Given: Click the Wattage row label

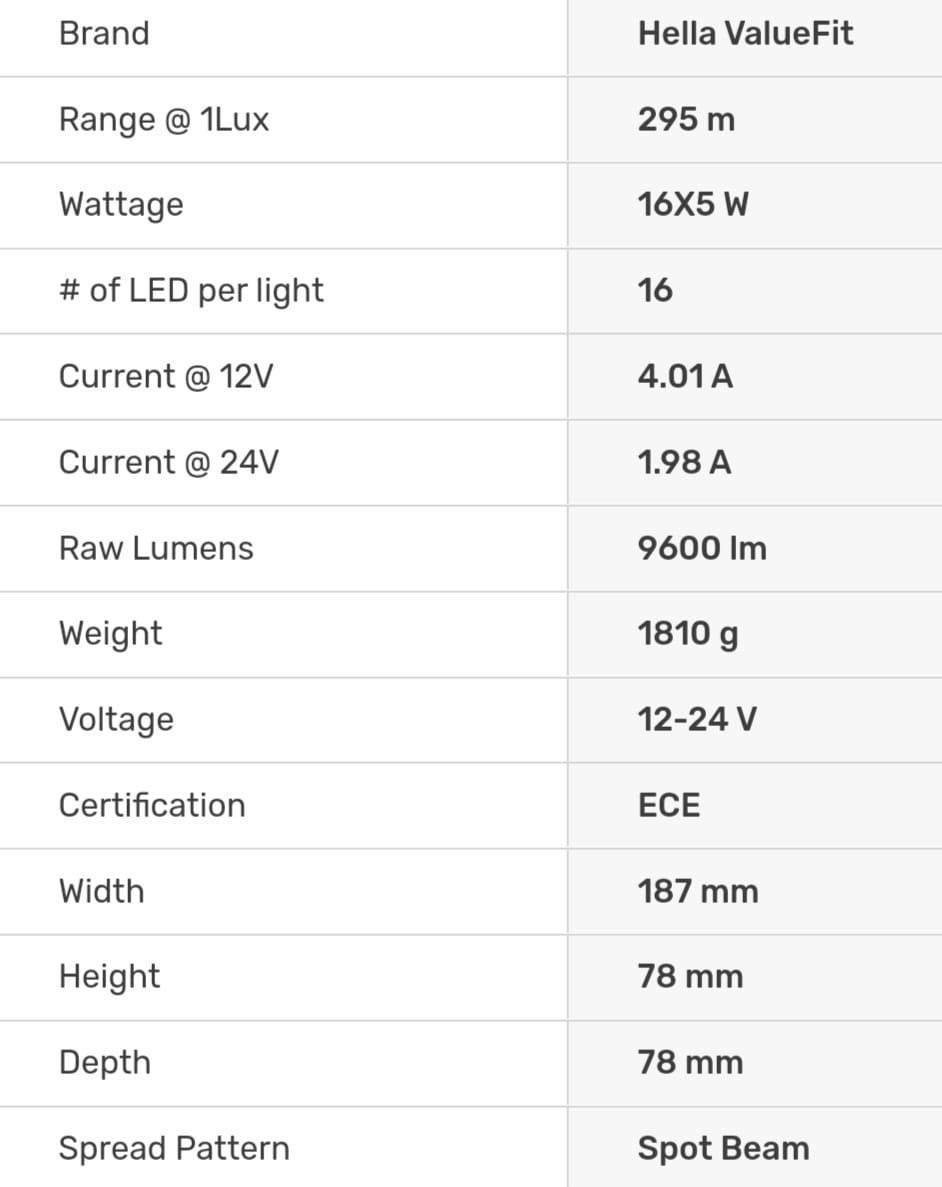Looking at the screenshot, I should point(121,205).
